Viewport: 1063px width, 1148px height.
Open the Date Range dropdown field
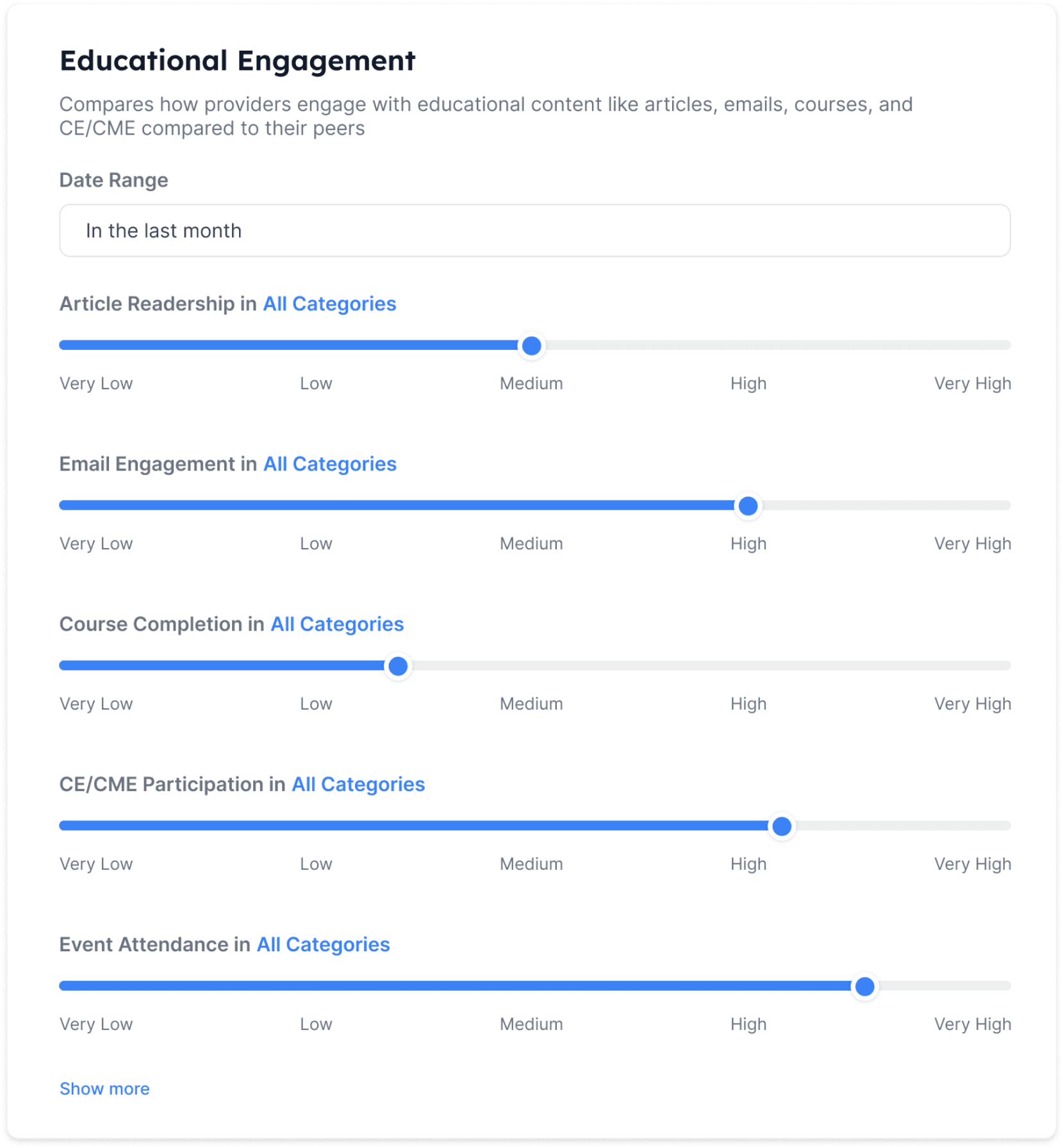pyautogui.click(x=534, y=231)
